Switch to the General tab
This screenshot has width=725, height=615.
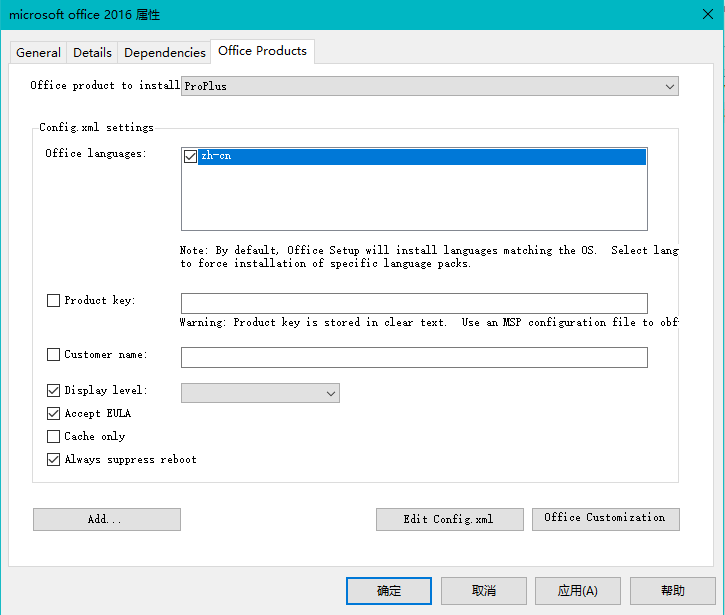[x=38, y=52]
